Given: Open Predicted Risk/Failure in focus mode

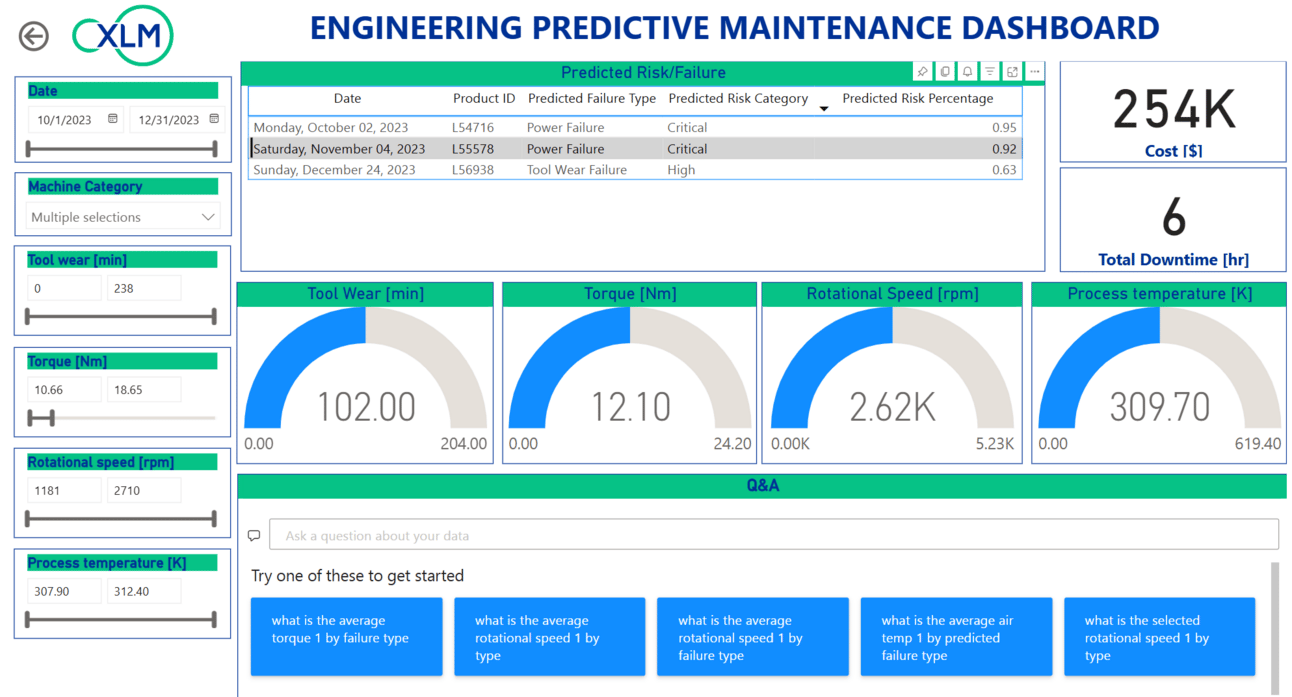Looking at the screenshot, I should 1012,72.
